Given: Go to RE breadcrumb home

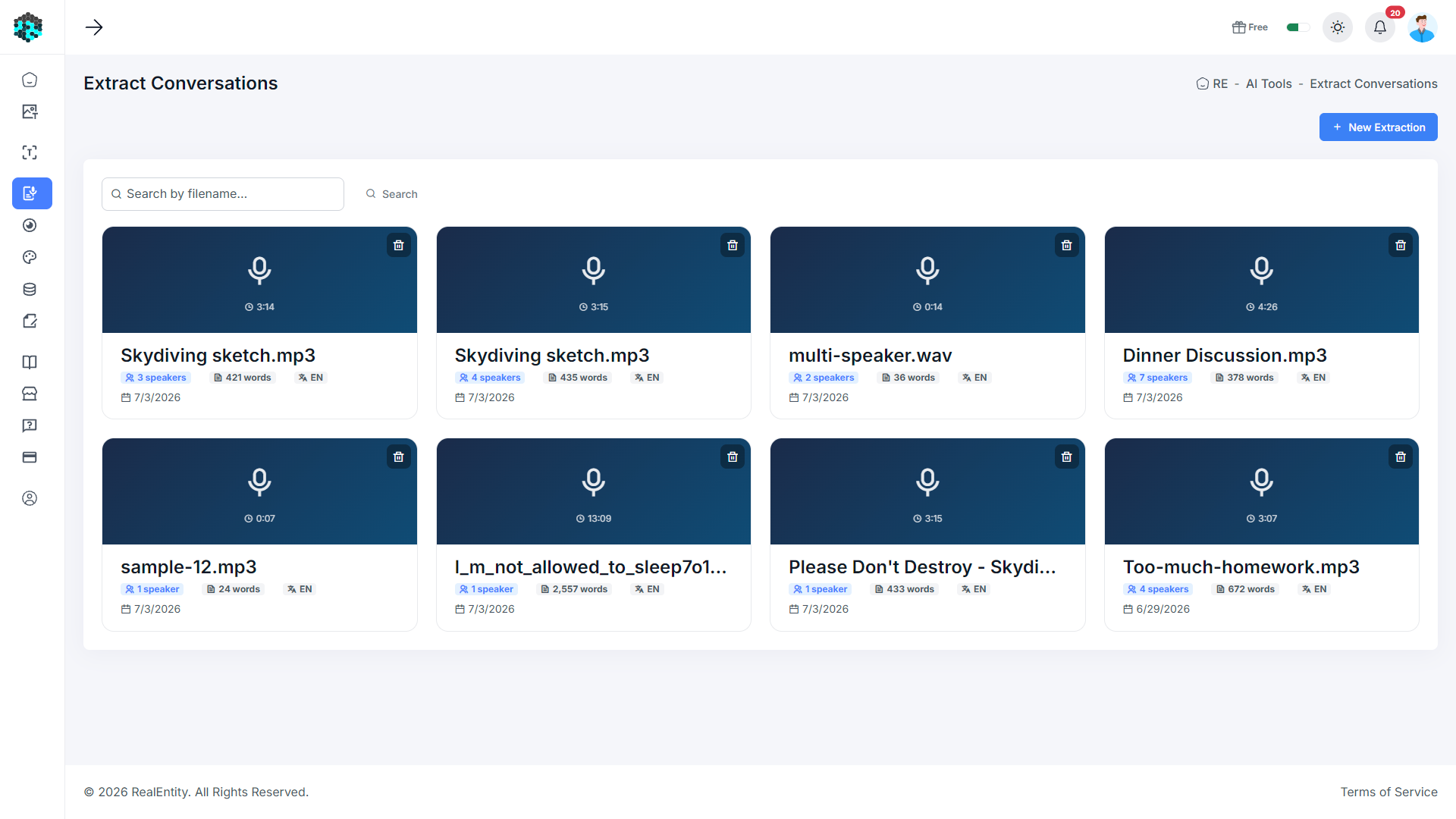Looking at the screenshot, I should click(1212, 83).
